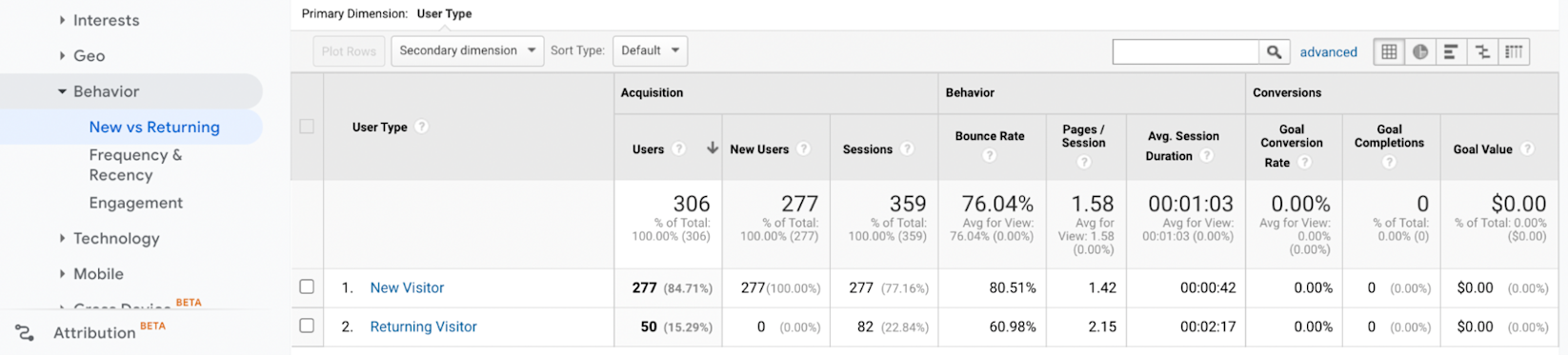The image size is (1568, 355).
Task: Open the Returning Visitor link
Action: coord(423,326)
